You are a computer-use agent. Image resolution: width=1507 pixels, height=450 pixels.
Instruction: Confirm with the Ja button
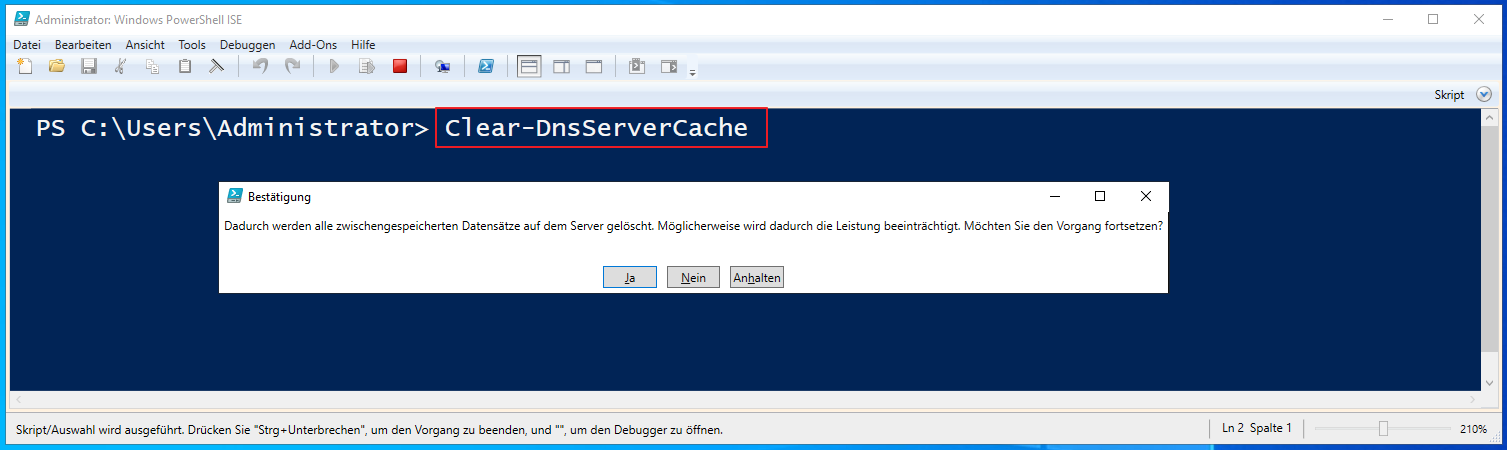pyautogui.click(x=630, y=277)
